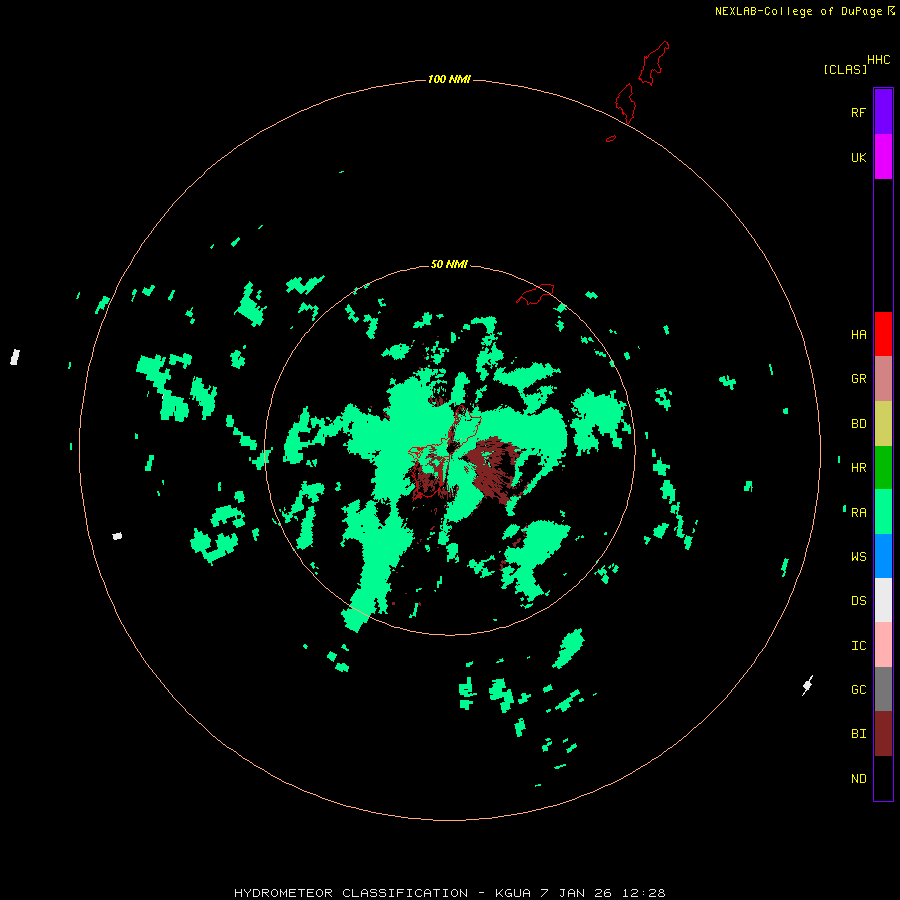Image resolution: width=900 pixels, height=900 pixels.
Task: Click the BI brown legend swatch
Action: point(883,734)
